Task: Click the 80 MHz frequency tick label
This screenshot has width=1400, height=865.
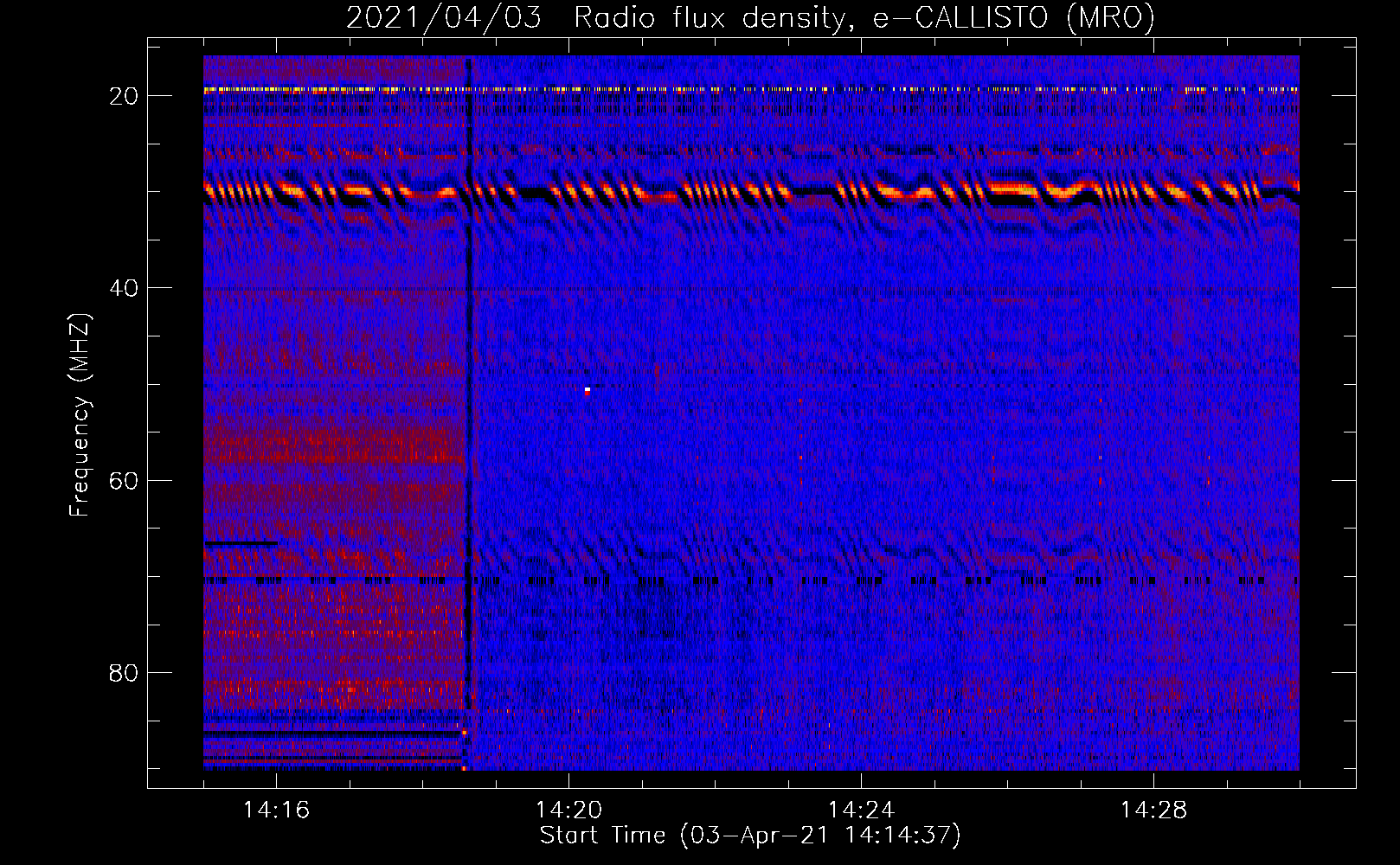Action: coord(124,672)
